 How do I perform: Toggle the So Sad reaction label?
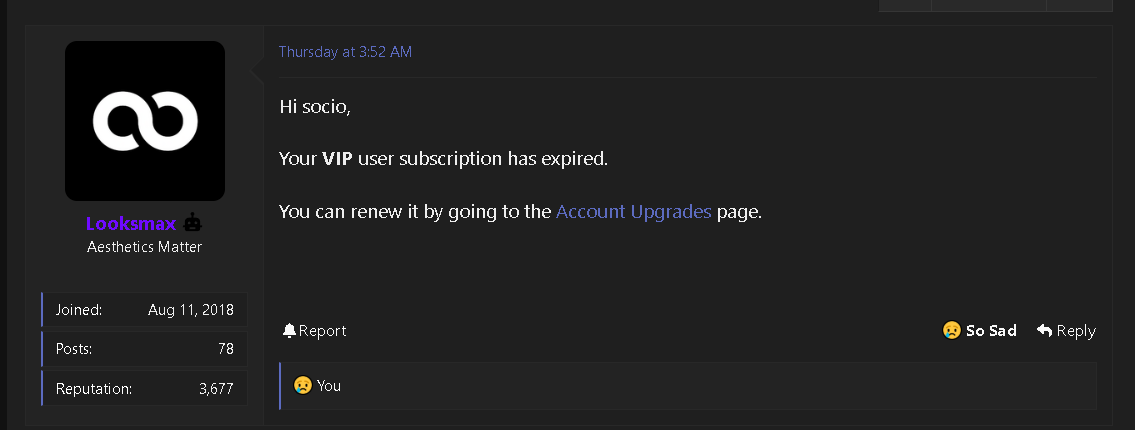click(991, 330)
